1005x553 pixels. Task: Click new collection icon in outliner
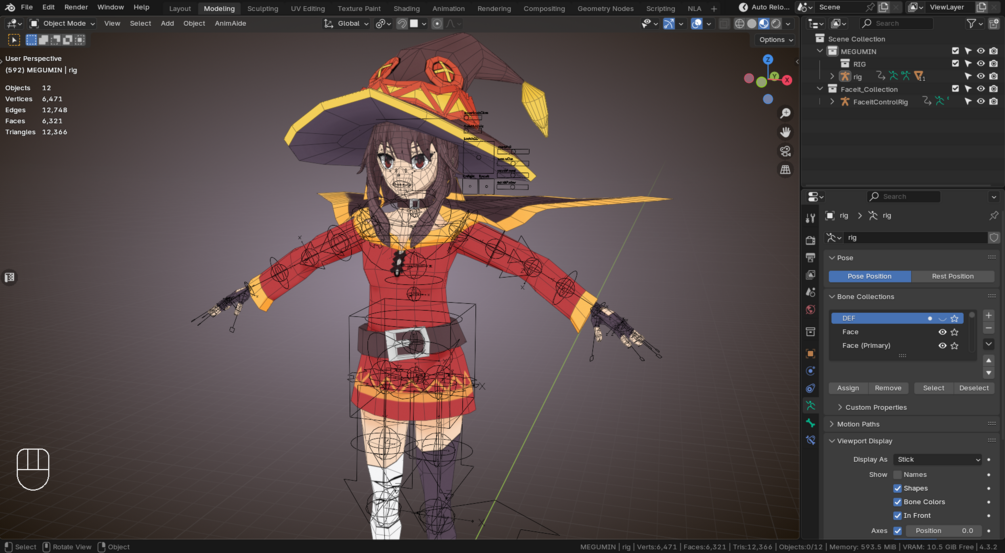[x=993, y=24]
